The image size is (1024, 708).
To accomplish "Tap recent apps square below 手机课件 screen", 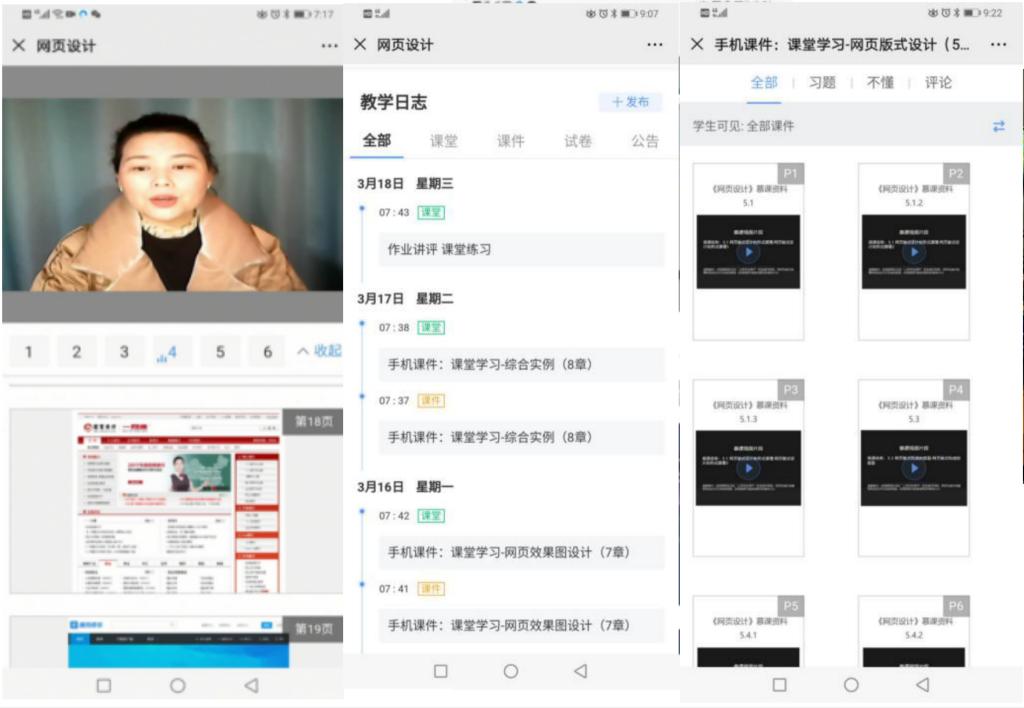I will pos(780,685).
